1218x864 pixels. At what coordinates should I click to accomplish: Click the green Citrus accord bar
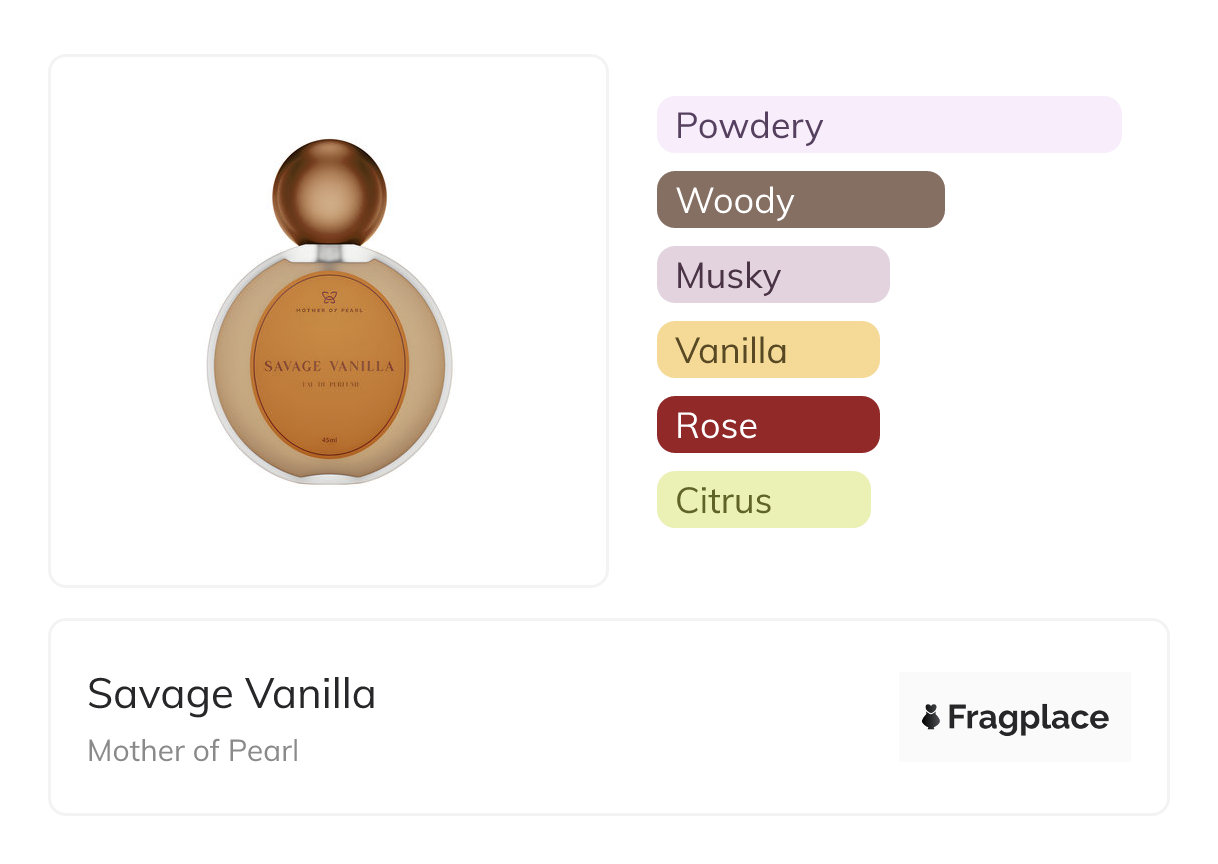[764, 500]
